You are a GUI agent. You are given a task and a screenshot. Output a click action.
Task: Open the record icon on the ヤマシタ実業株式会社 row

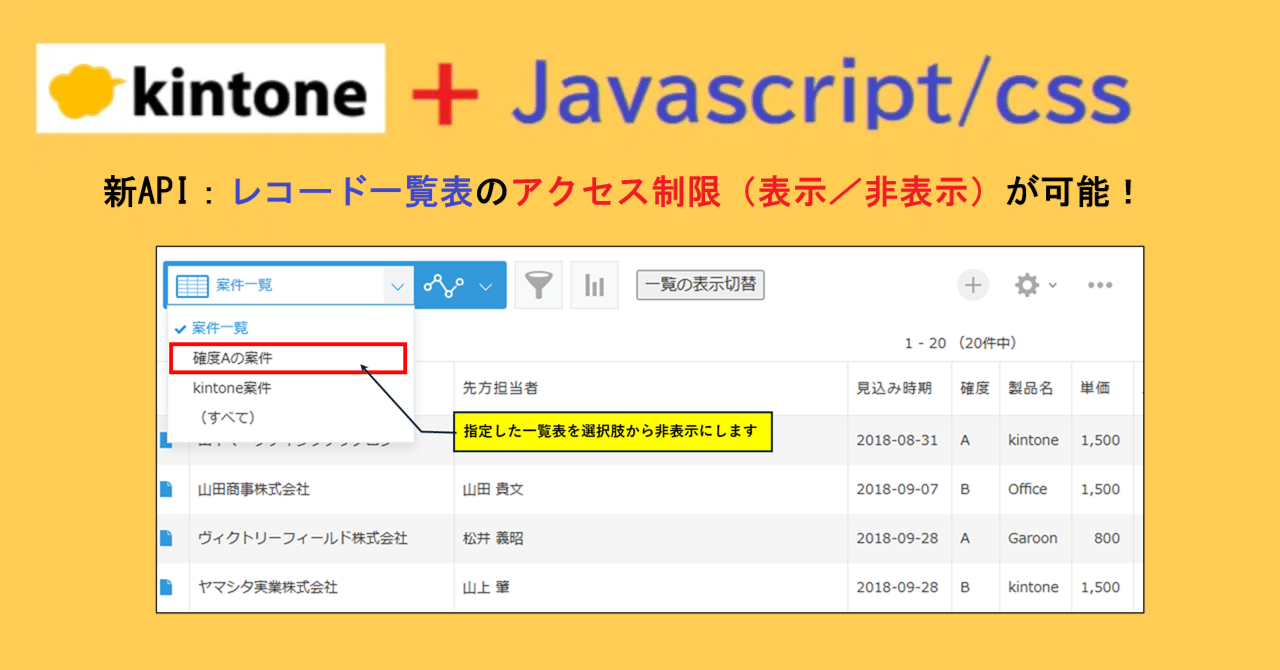(169, 587)
